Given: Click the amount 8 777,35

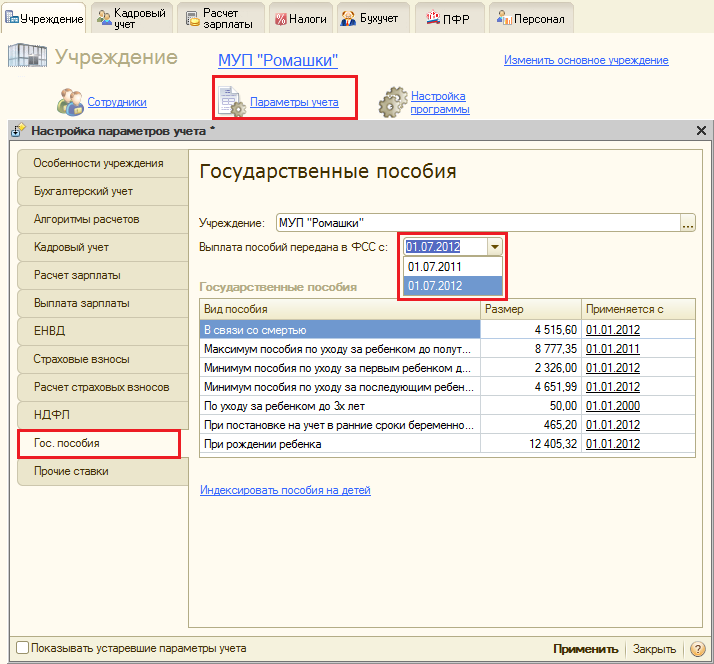Looking at the screenshot, I should click(556, 349).
